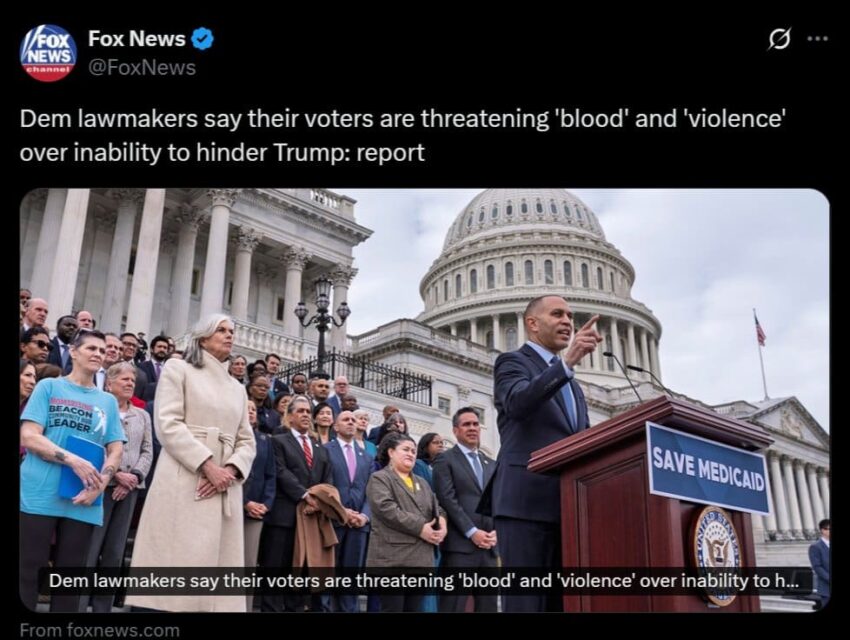This screenshot has height=640, width=850.
Task: Open the @FoxNews handle link
Action: point(141,68)
